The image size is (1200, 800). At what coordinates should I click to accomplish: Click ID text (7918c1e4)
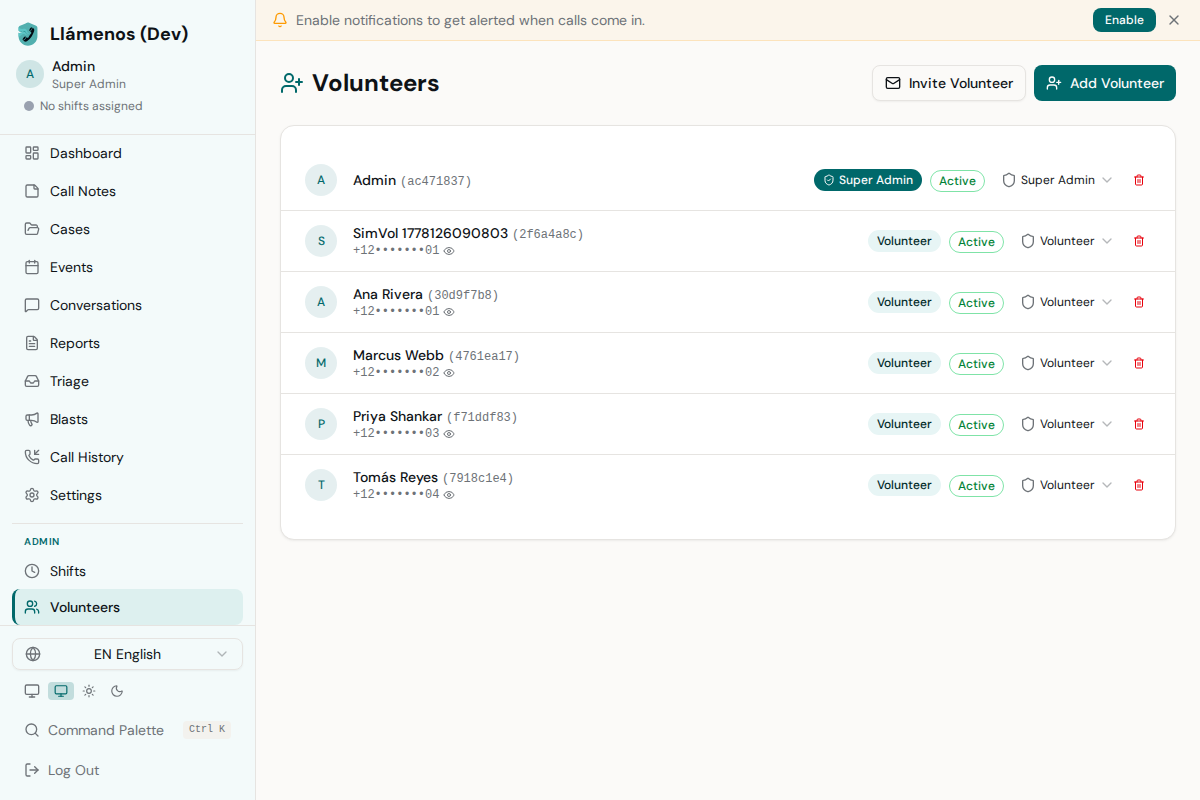pyautogui.click(x=478, y=478)
